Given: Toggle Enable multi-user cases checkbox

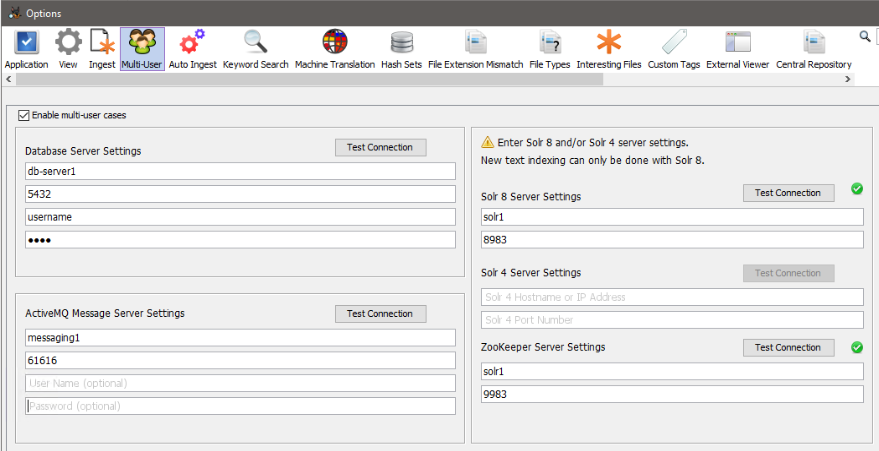Looking at the screenshot, I should (x=24, y=115).
